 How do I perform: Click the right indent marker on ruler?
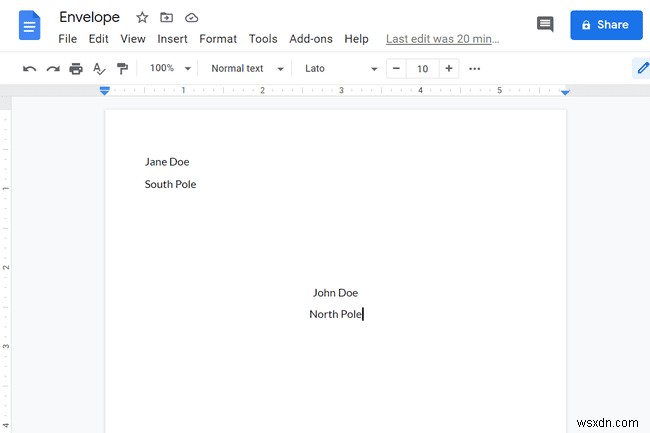tap(565, 92)
